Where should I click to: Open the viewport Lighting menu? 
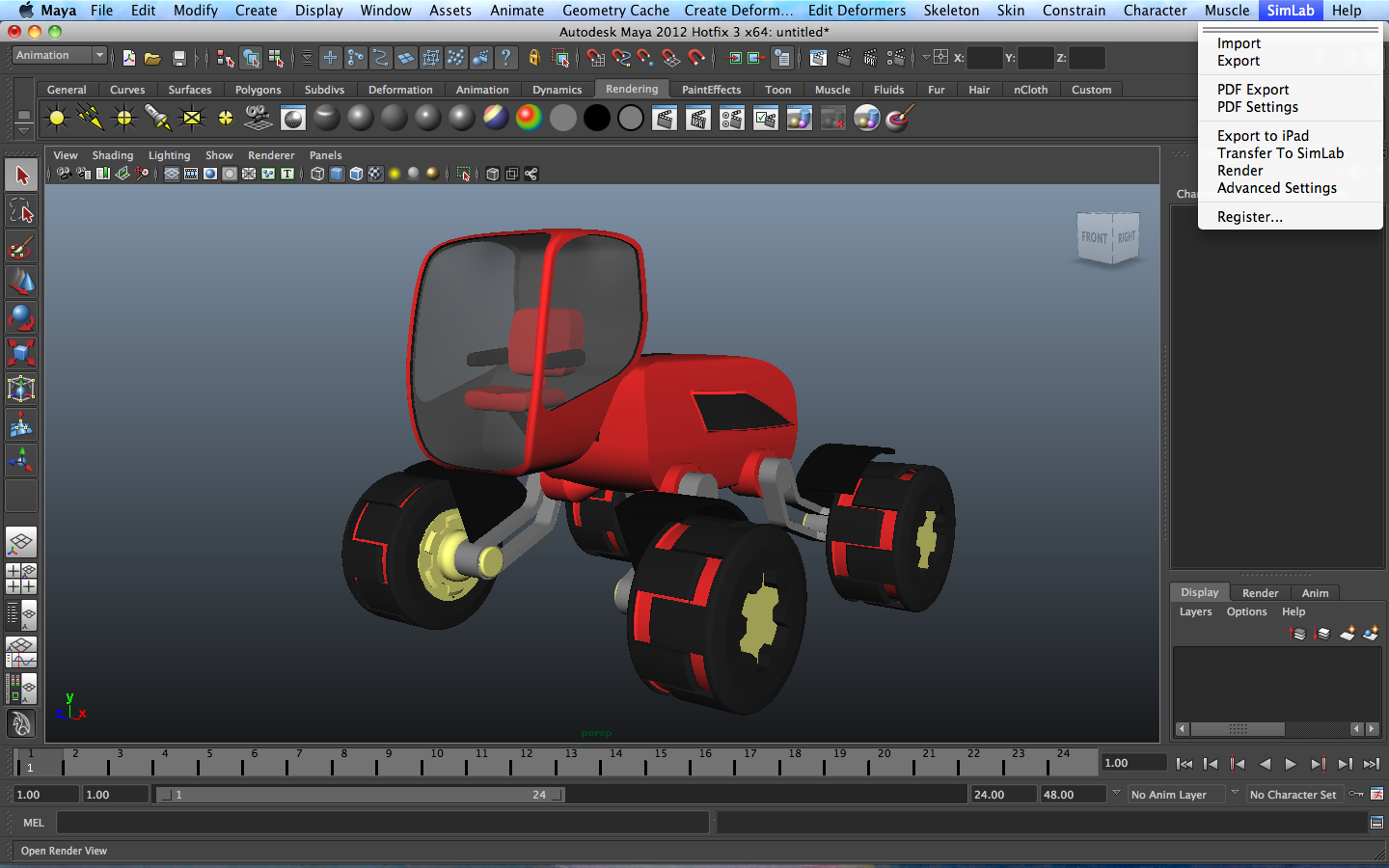(x=169, y=155)
